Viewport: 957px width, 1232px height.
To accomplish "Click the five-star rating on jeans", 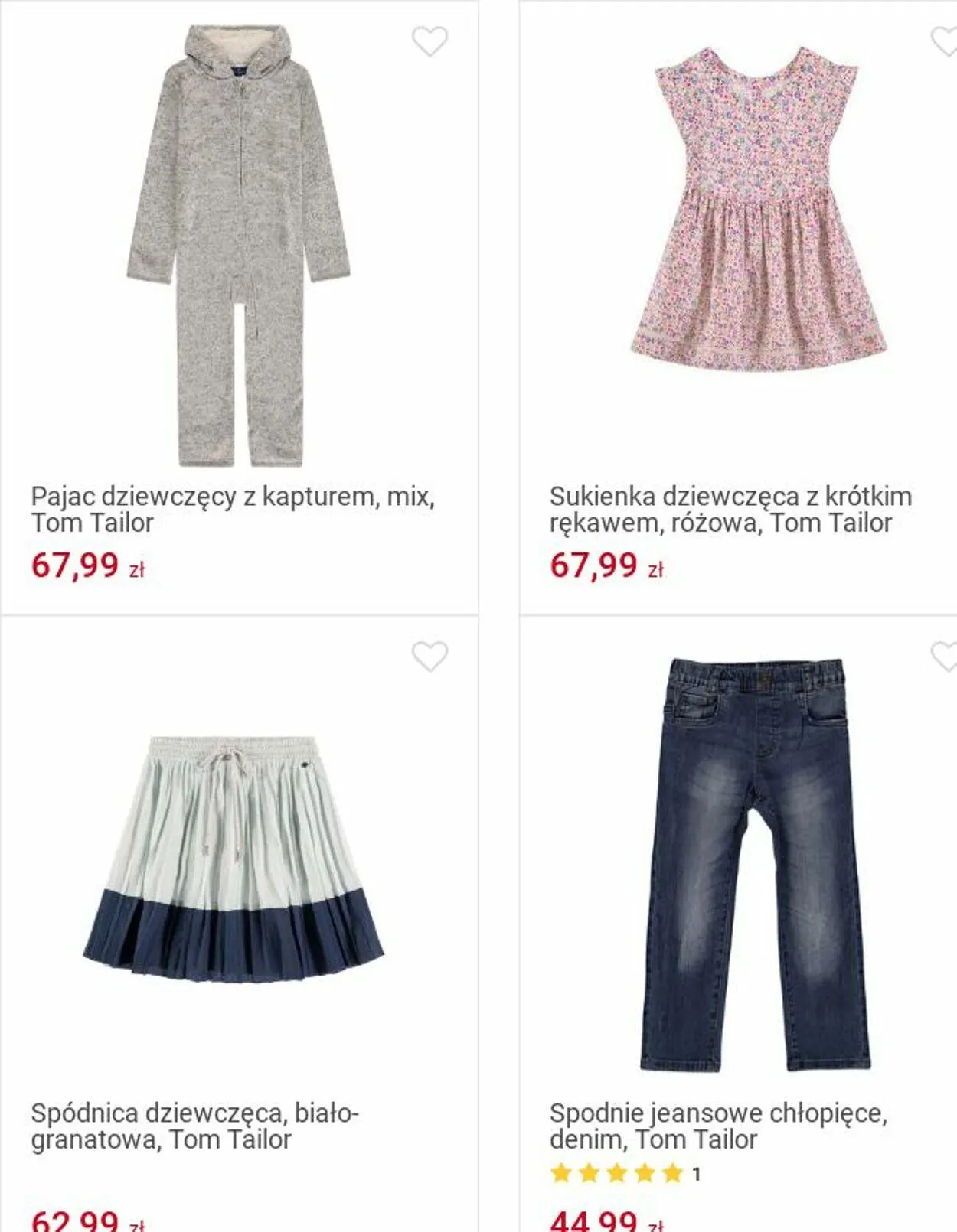I will (x=616, y=1173).
